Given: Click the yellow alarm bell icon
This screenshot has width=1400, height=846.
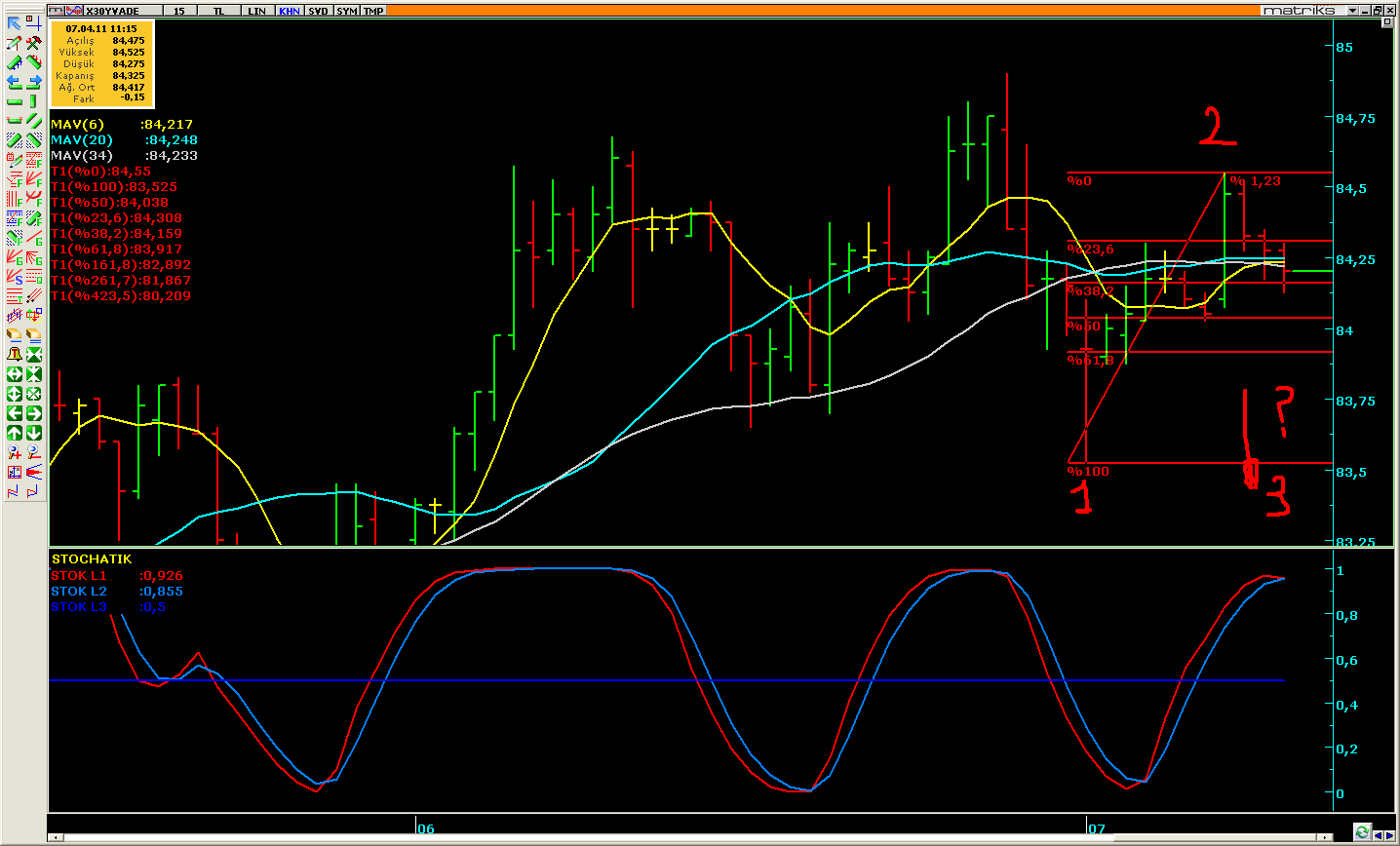Looking at the screenshot, I should [x=15, y=355].
